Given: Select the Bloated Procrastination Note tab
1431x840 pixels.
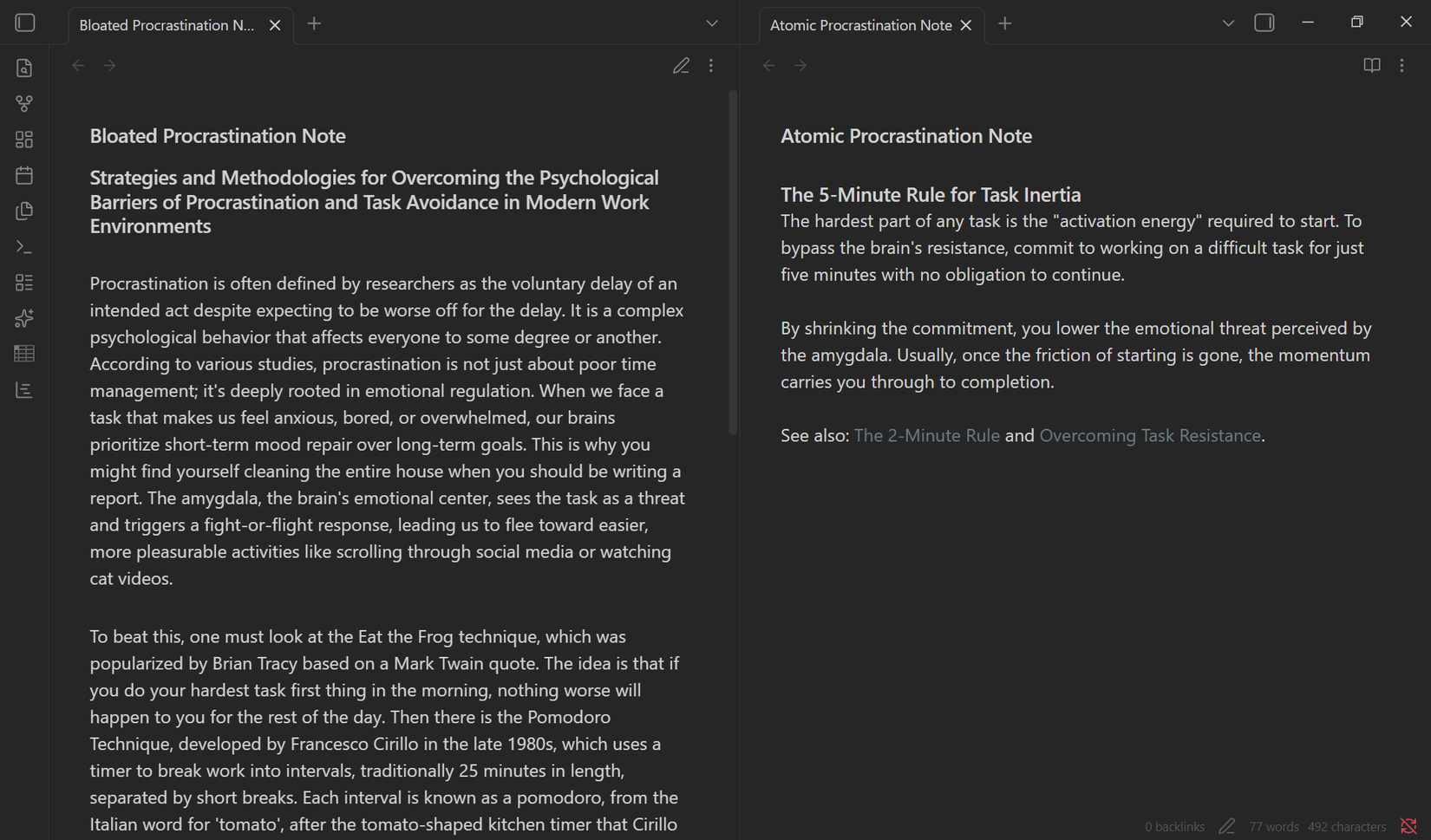Looking at the screenshot, I should (x=167, y=25).
